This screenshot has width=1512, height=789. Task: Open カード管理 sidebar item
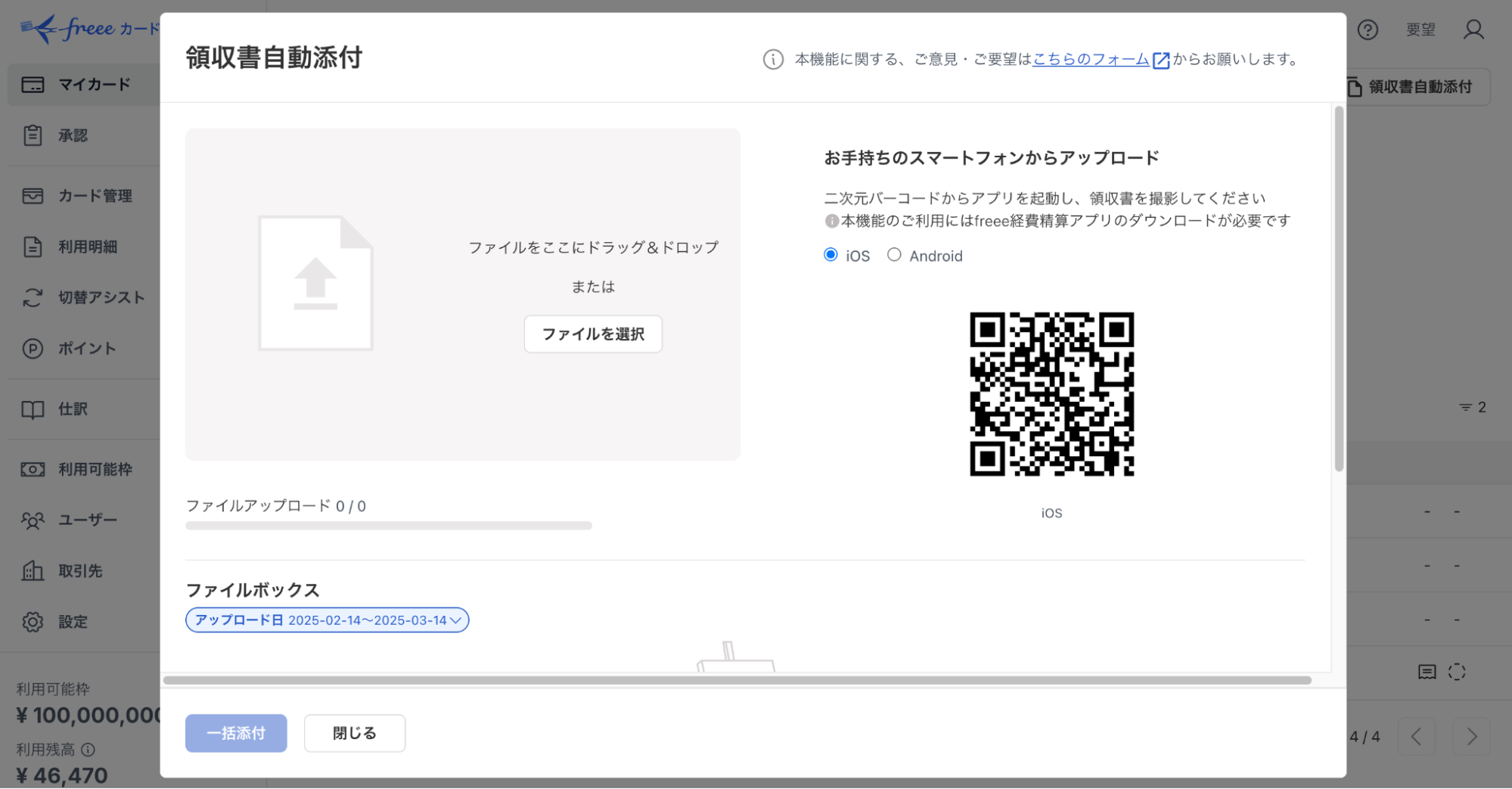coord(83,196)
